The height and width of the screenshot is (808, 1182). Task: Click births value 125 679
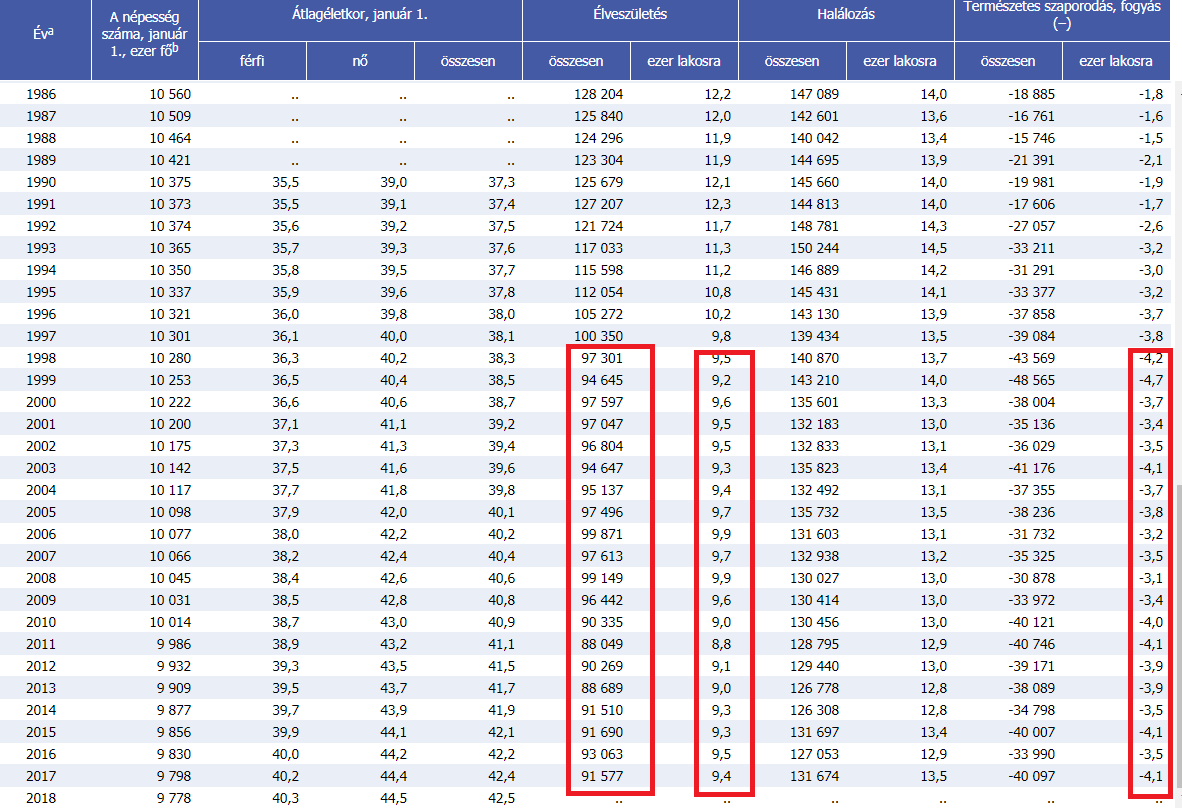pos(599,182)
